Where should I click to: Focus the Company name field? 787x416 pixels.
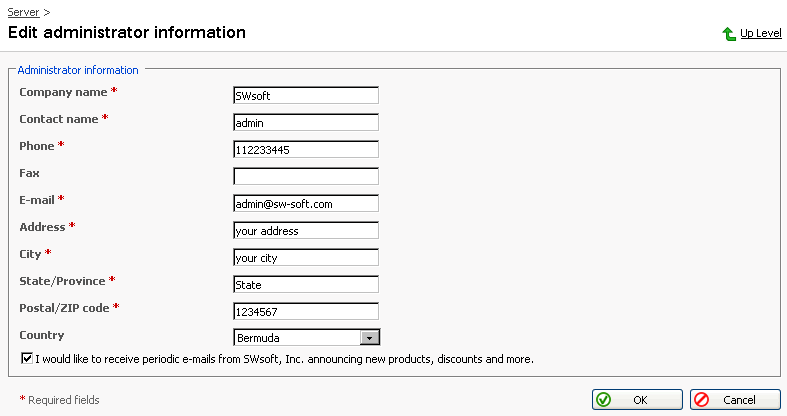pyautogui.click(x=306, y=96)
